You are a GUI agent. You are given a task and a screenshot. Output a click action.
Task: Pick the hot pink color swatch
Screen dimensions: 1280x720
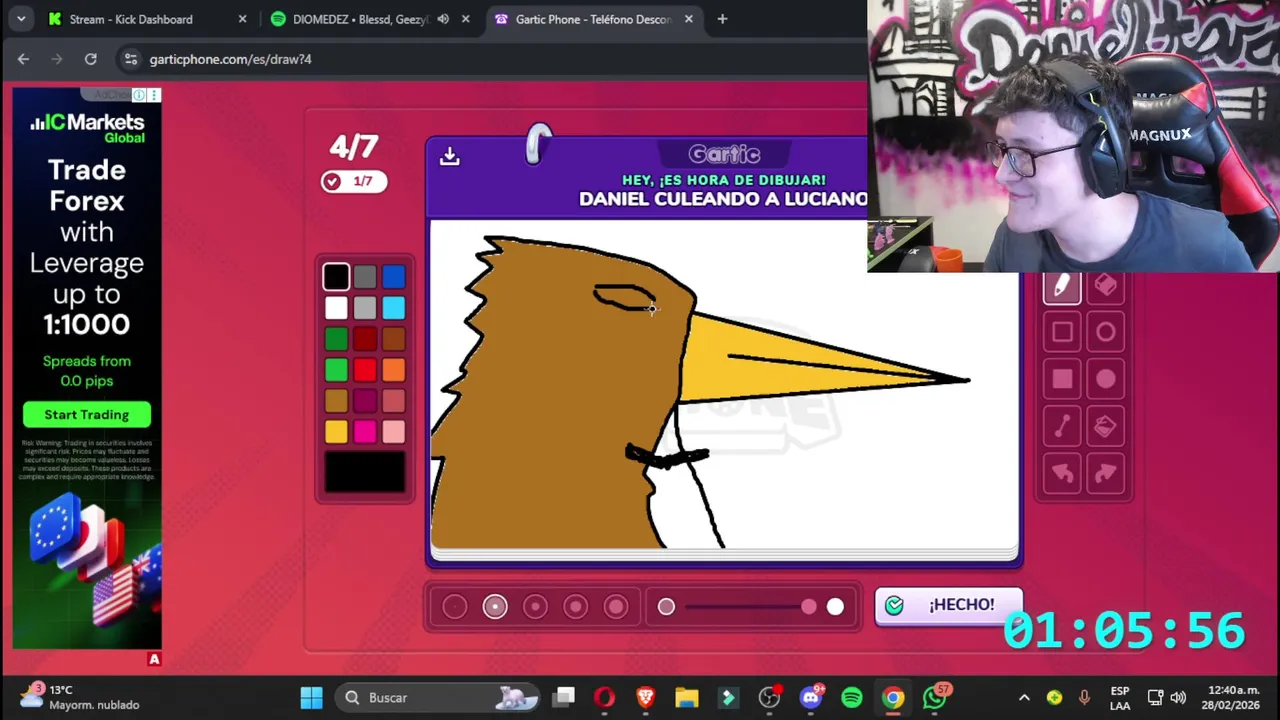click(x=365, y=432)
